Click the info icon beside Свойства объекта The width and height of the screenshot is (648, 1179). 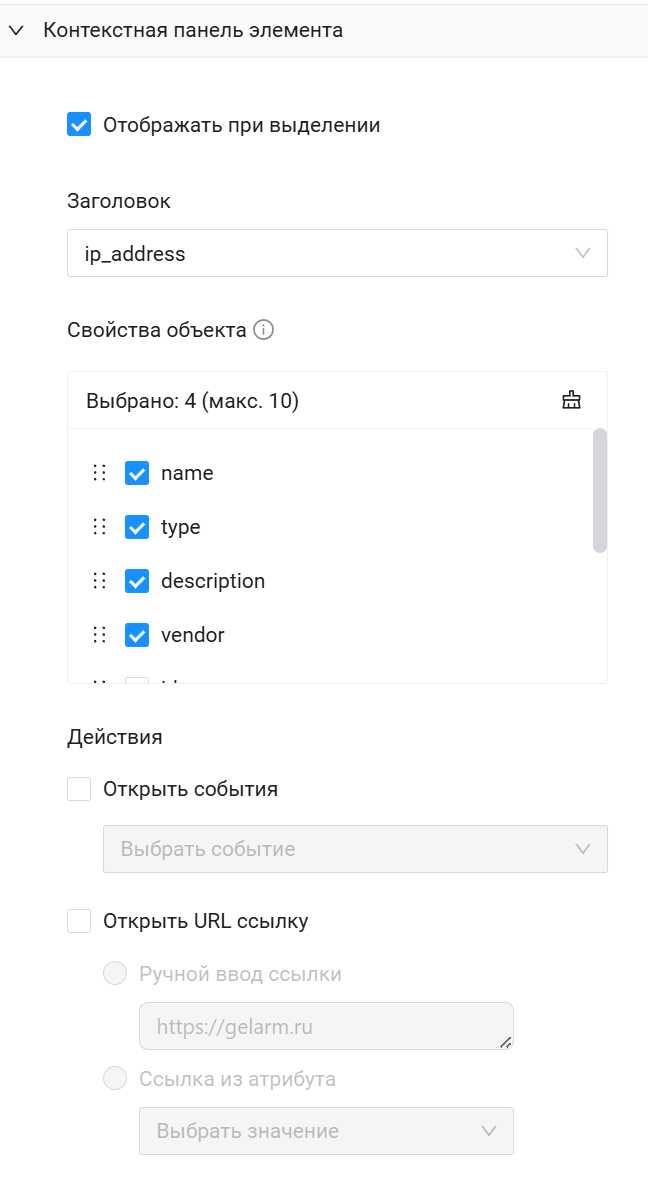[x=264, y=330]
